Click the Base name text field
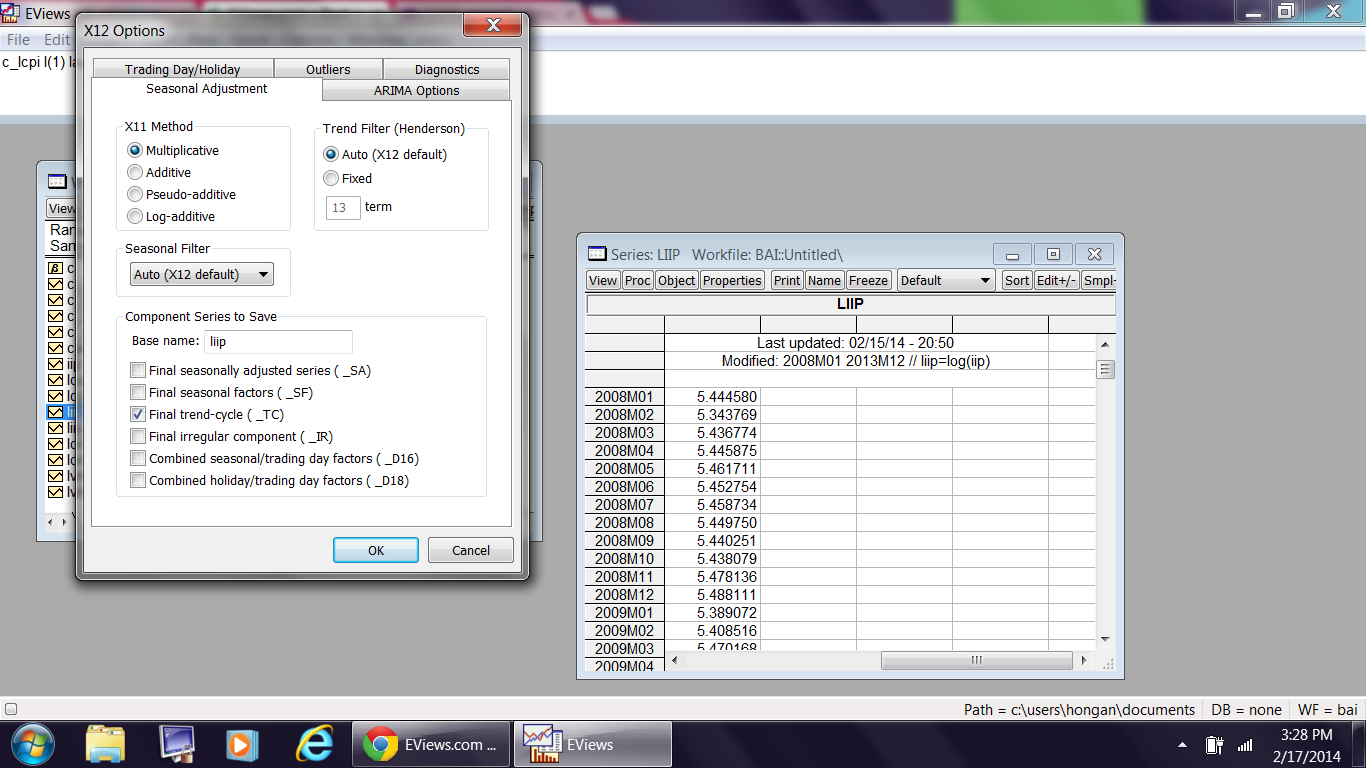Viewport: 1366px width, 768px height. click(278, 342)
